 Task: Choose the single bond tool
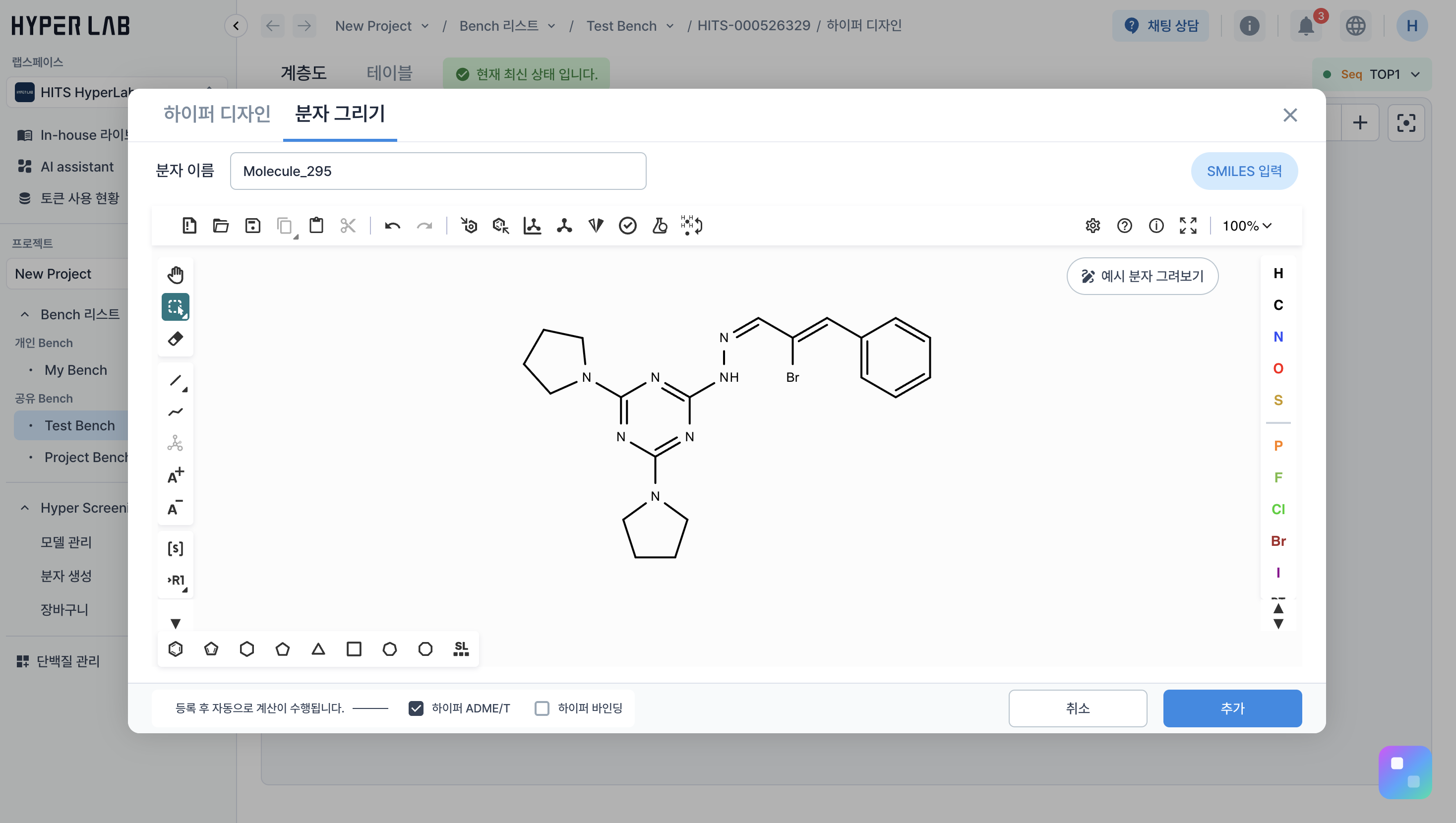(x=175, y=380)
